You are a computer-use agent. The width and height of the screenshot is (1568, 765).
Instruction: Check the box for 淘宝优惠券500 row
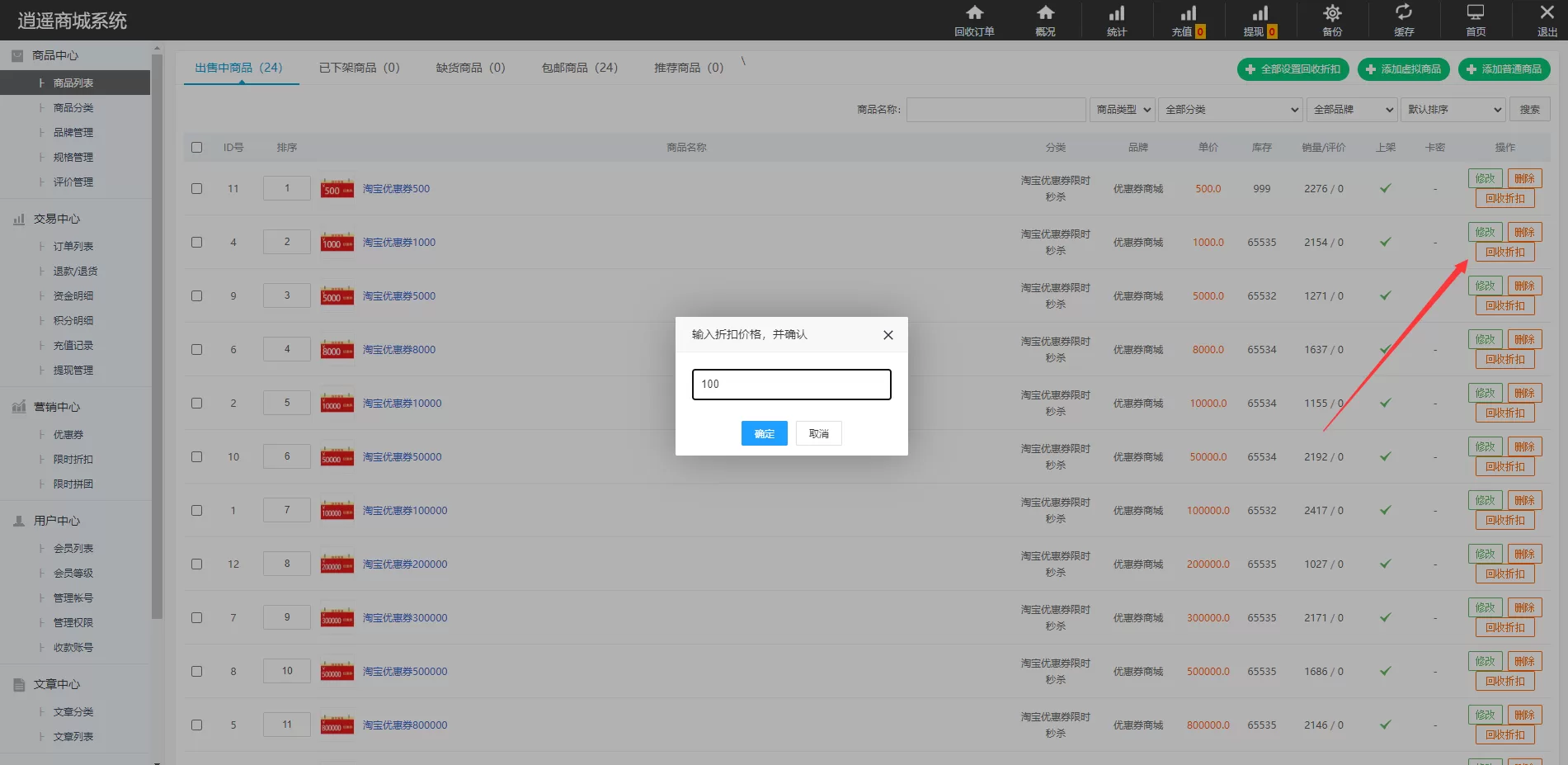tap(196, 188)
